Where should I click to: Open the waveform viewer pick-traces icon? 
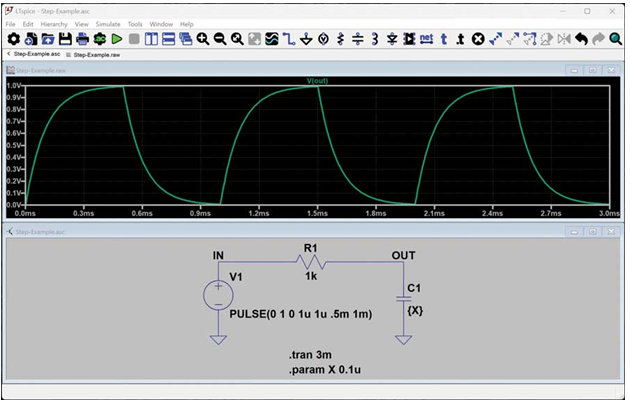click(272, 39)
